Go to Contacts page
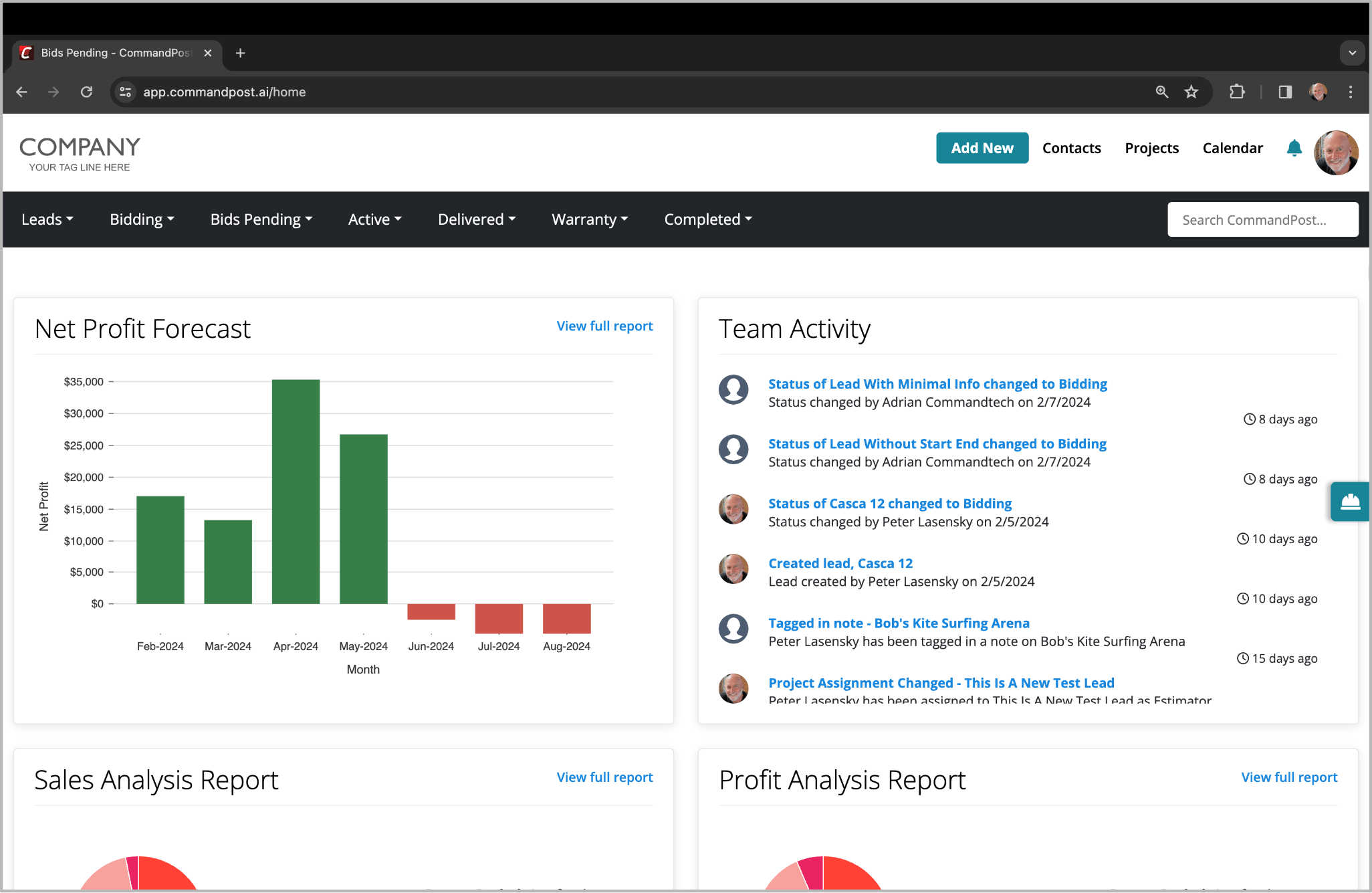Viewport: 1372px width, 893px height. tap(1071, 148)
